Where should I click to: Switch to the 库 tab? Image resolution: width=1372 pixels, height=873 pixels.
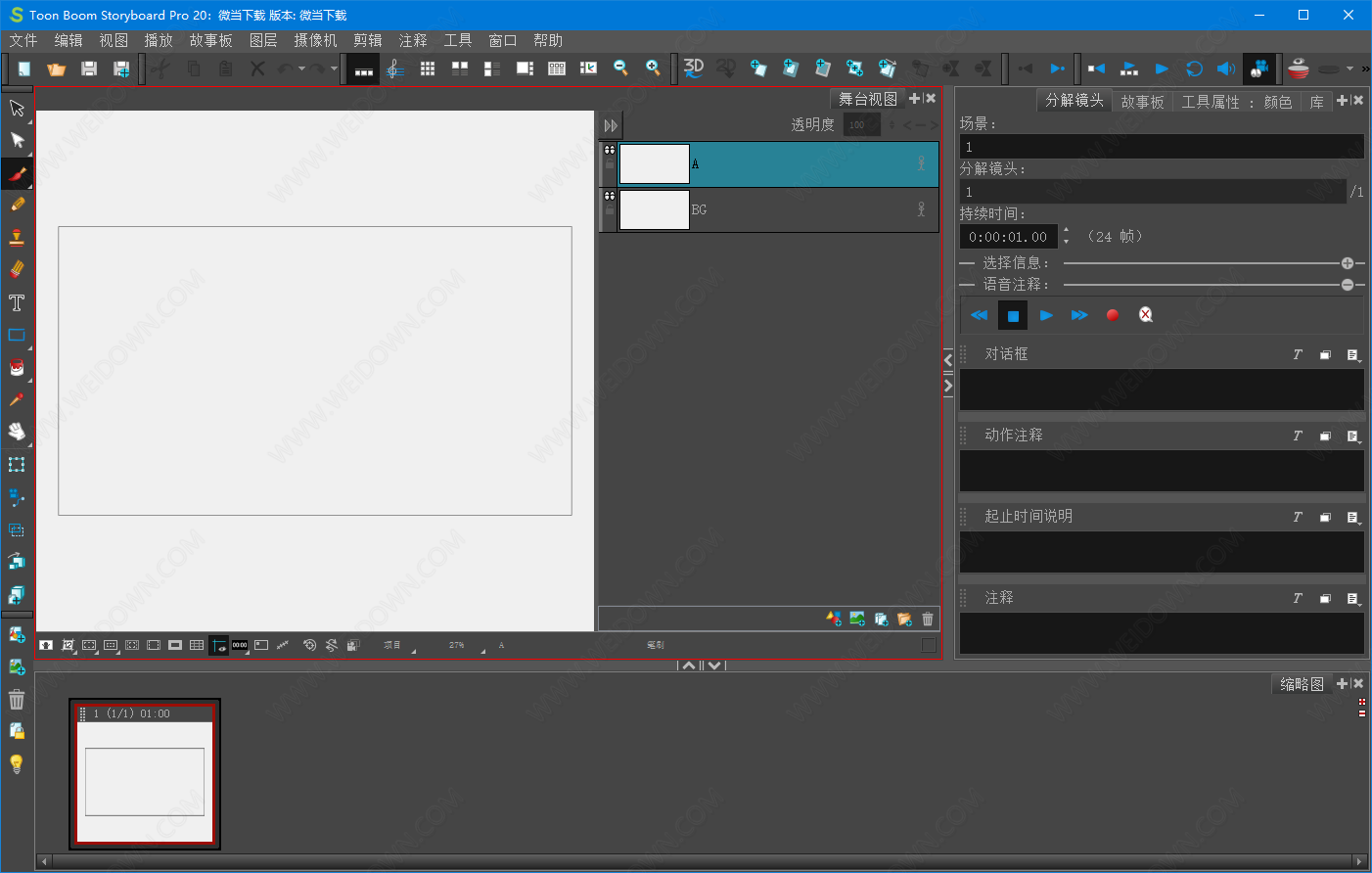pos(1316,102)
